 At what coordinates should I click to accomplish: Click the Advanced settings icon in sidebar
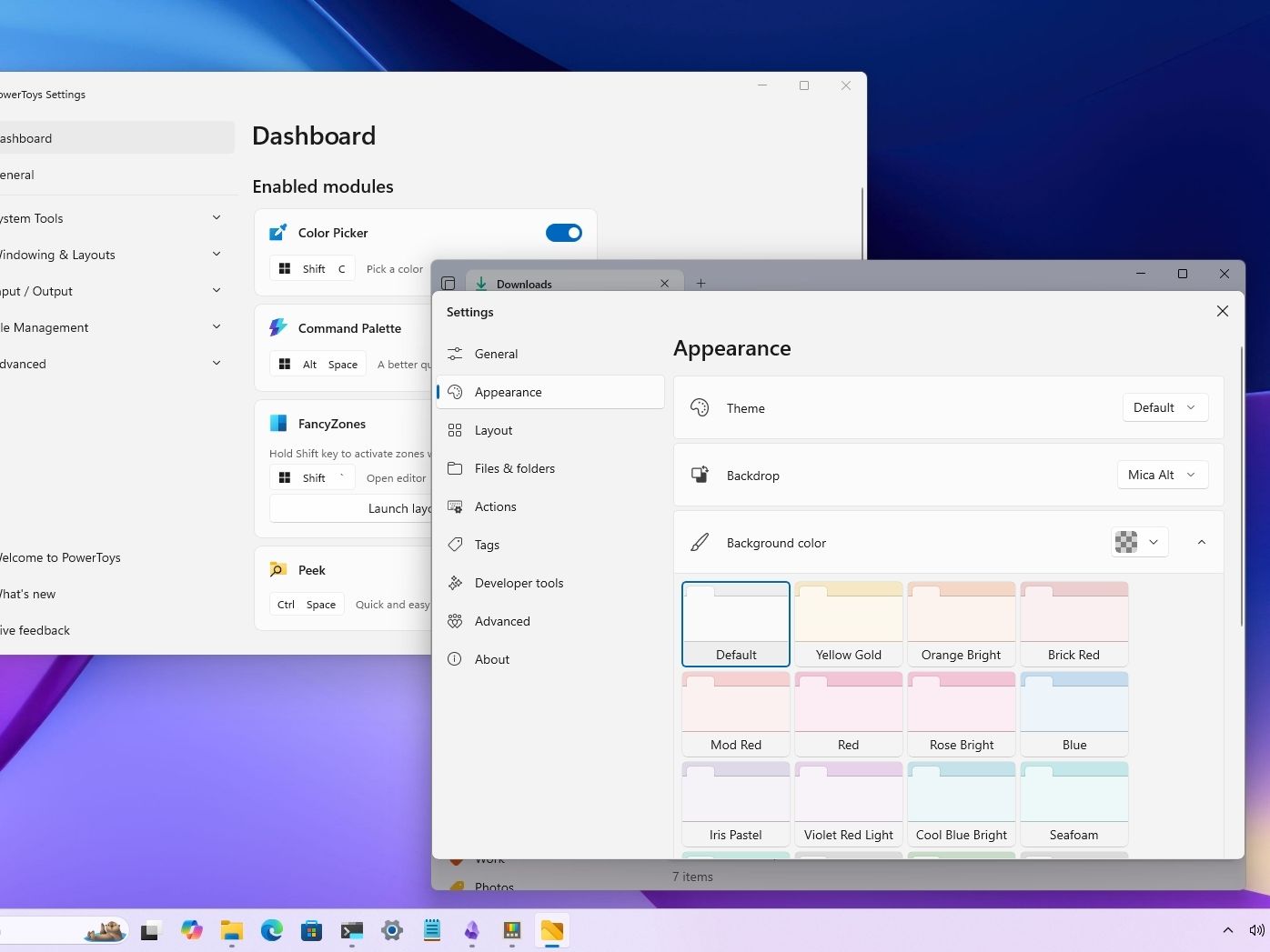pyautogui.click(x=455, y=621)
